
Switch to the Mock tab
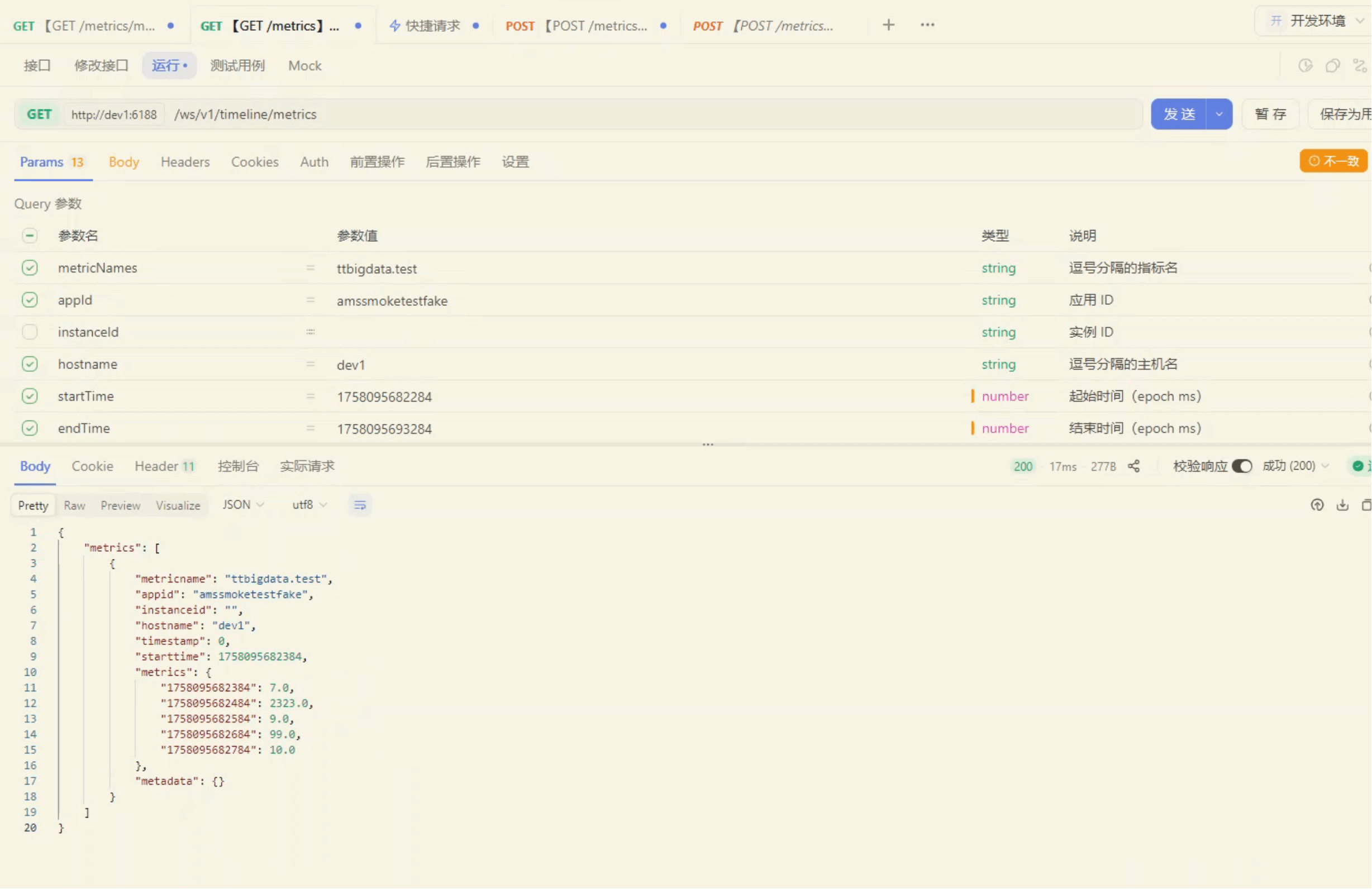(x=304, y=66)
